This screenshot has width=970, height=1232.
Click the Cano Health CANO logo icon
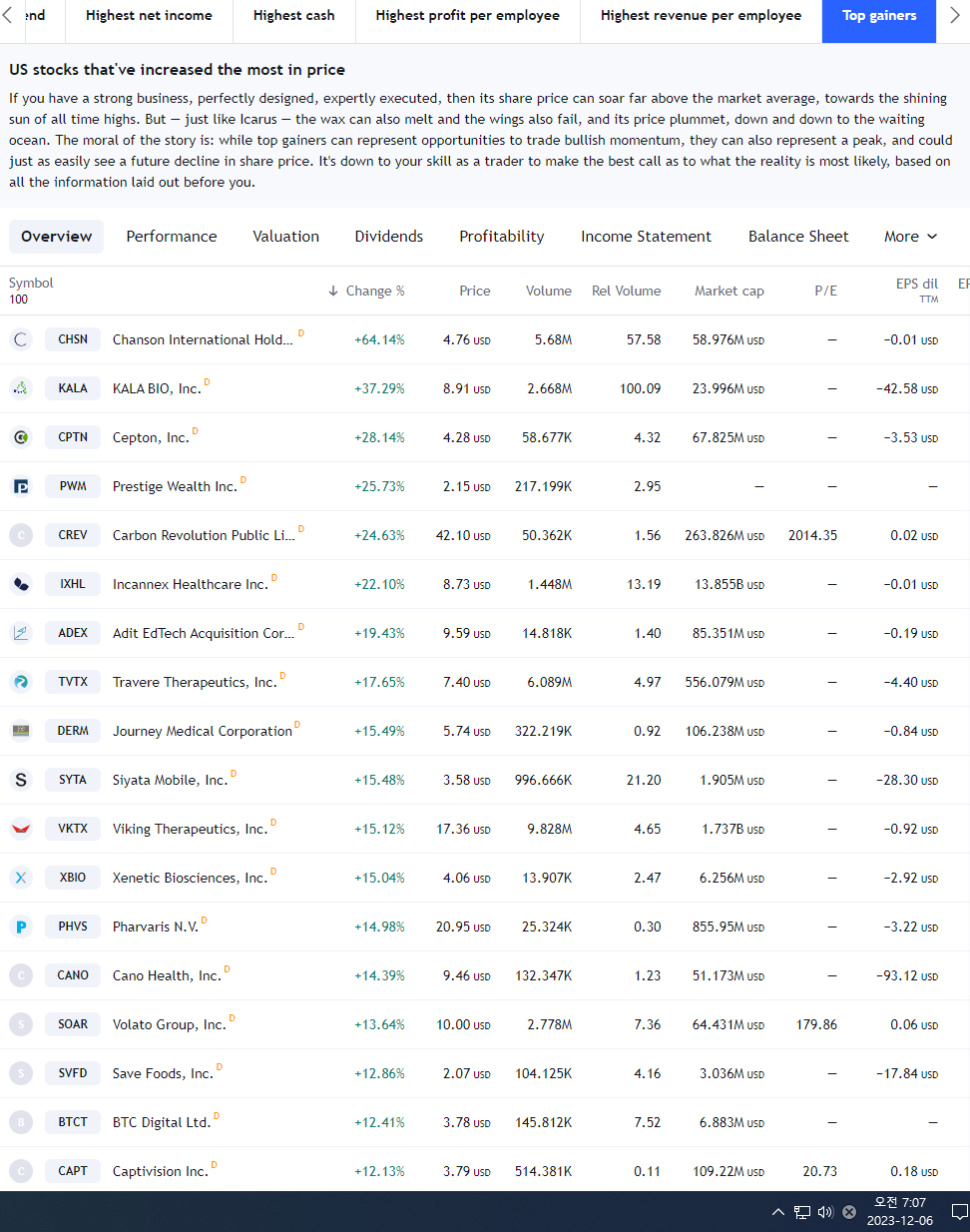click(x=21, y=975)
